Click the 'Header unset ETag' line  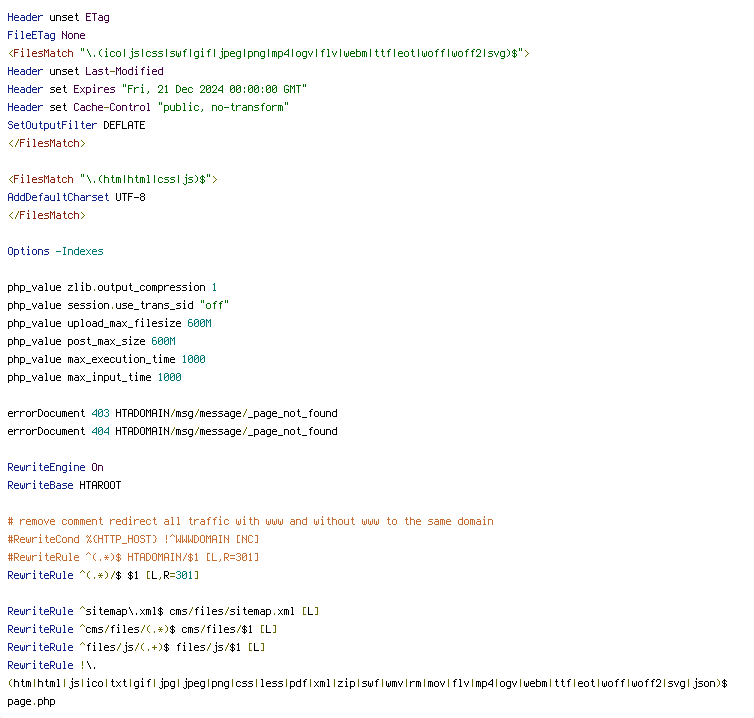tap(58, 18)
